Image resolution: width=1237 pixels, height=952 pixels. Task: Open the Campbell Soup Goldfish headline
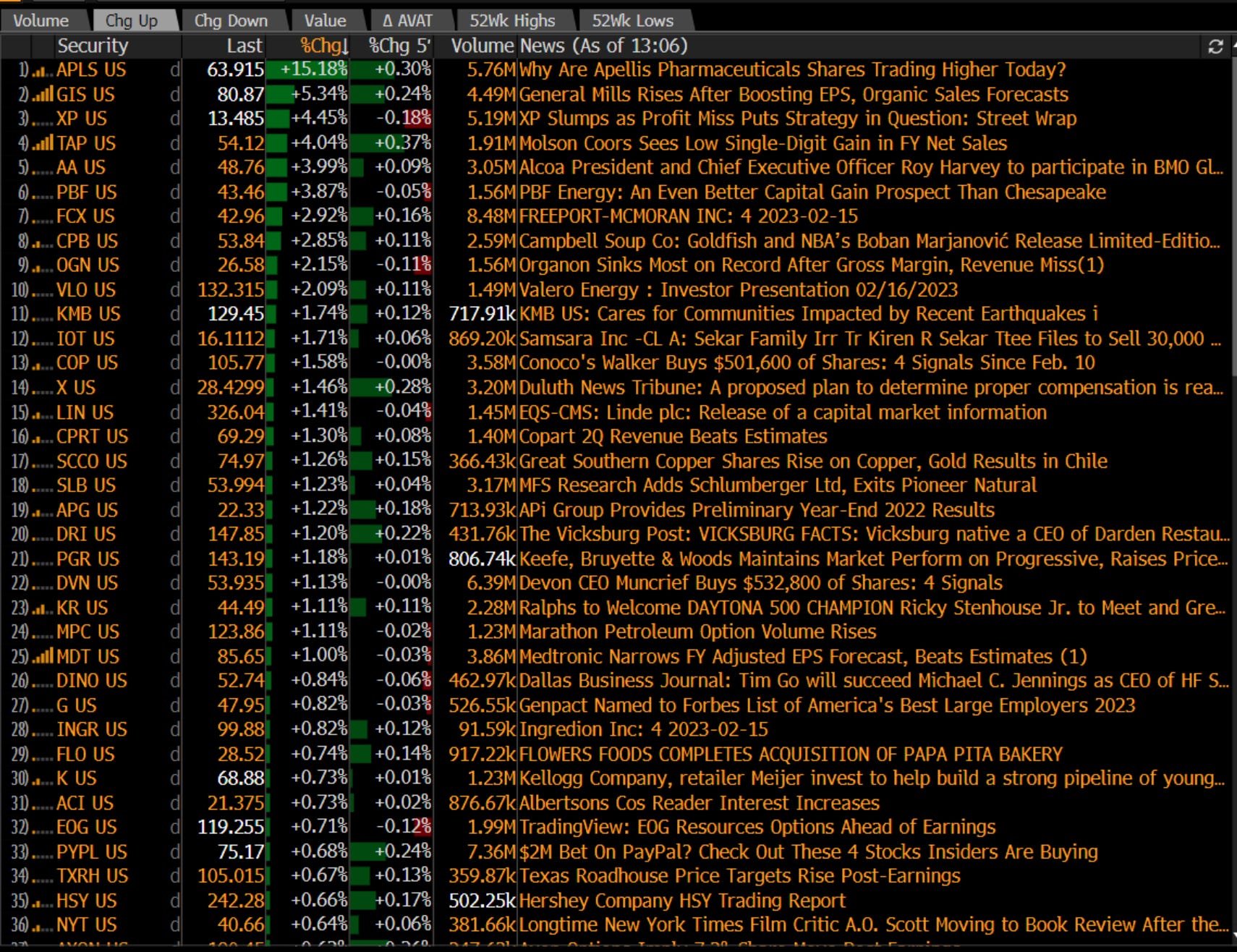[870, 241]
